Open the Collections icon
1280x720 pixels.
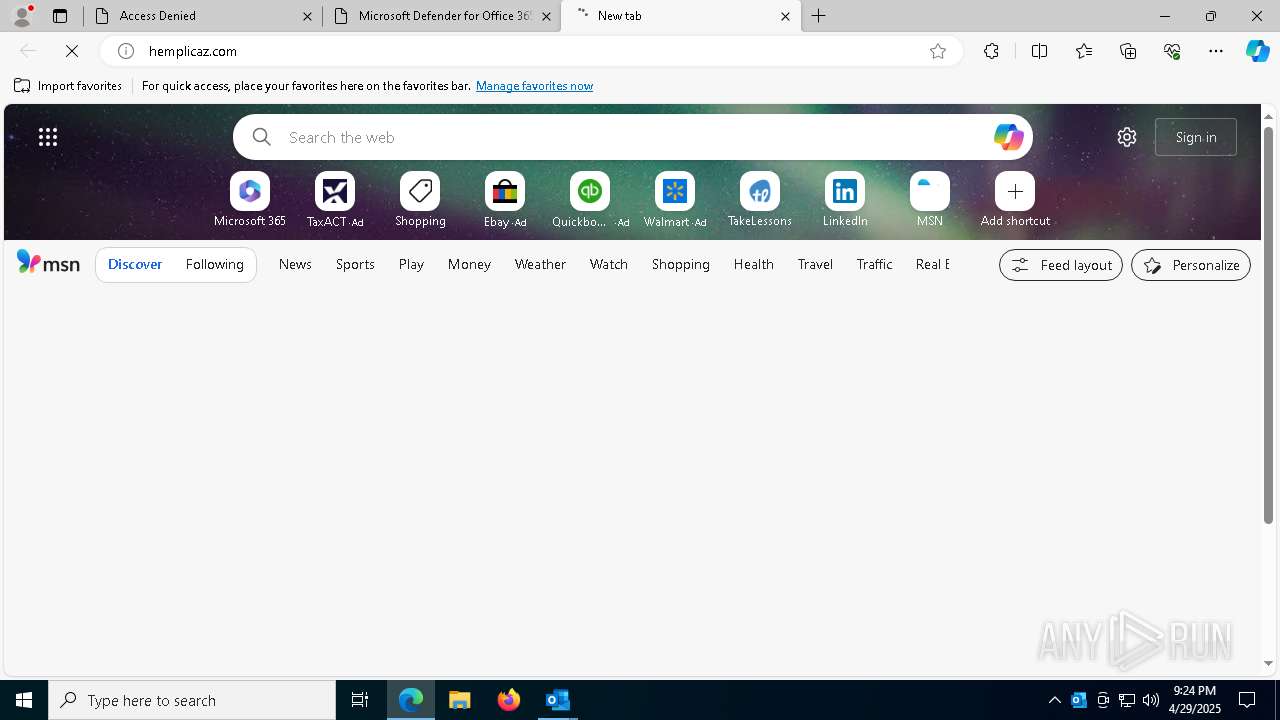[1128, 51]
